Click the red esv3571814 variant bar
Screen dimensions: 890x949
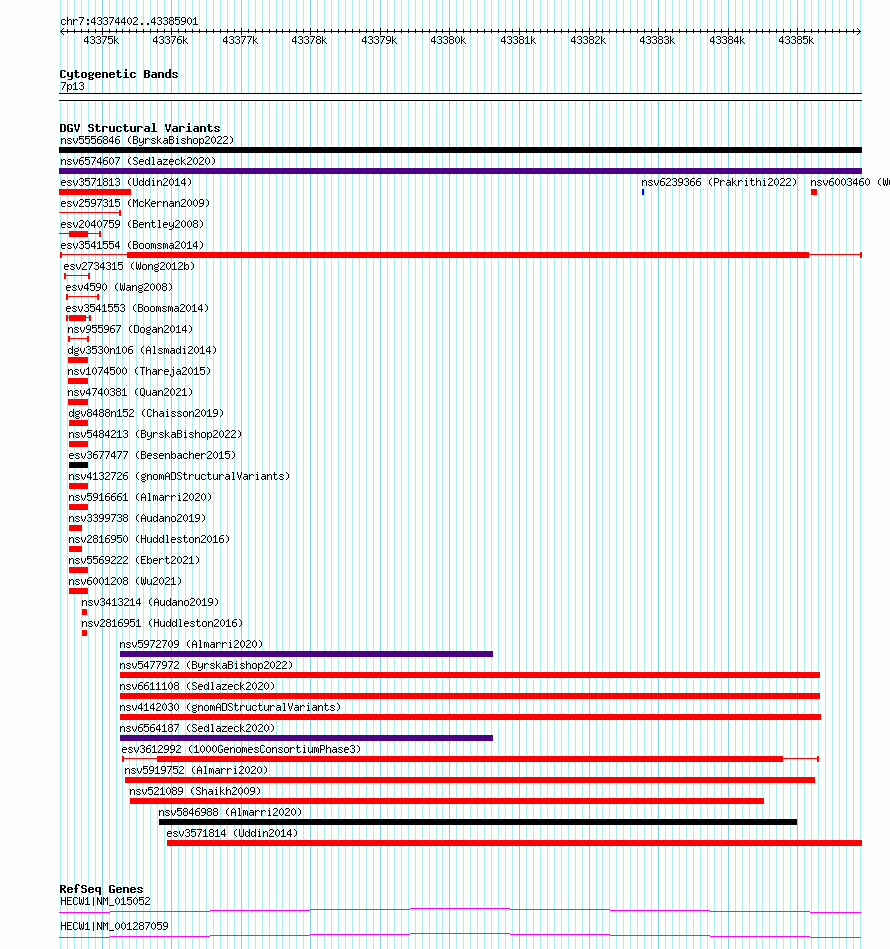tap(514, 844)
